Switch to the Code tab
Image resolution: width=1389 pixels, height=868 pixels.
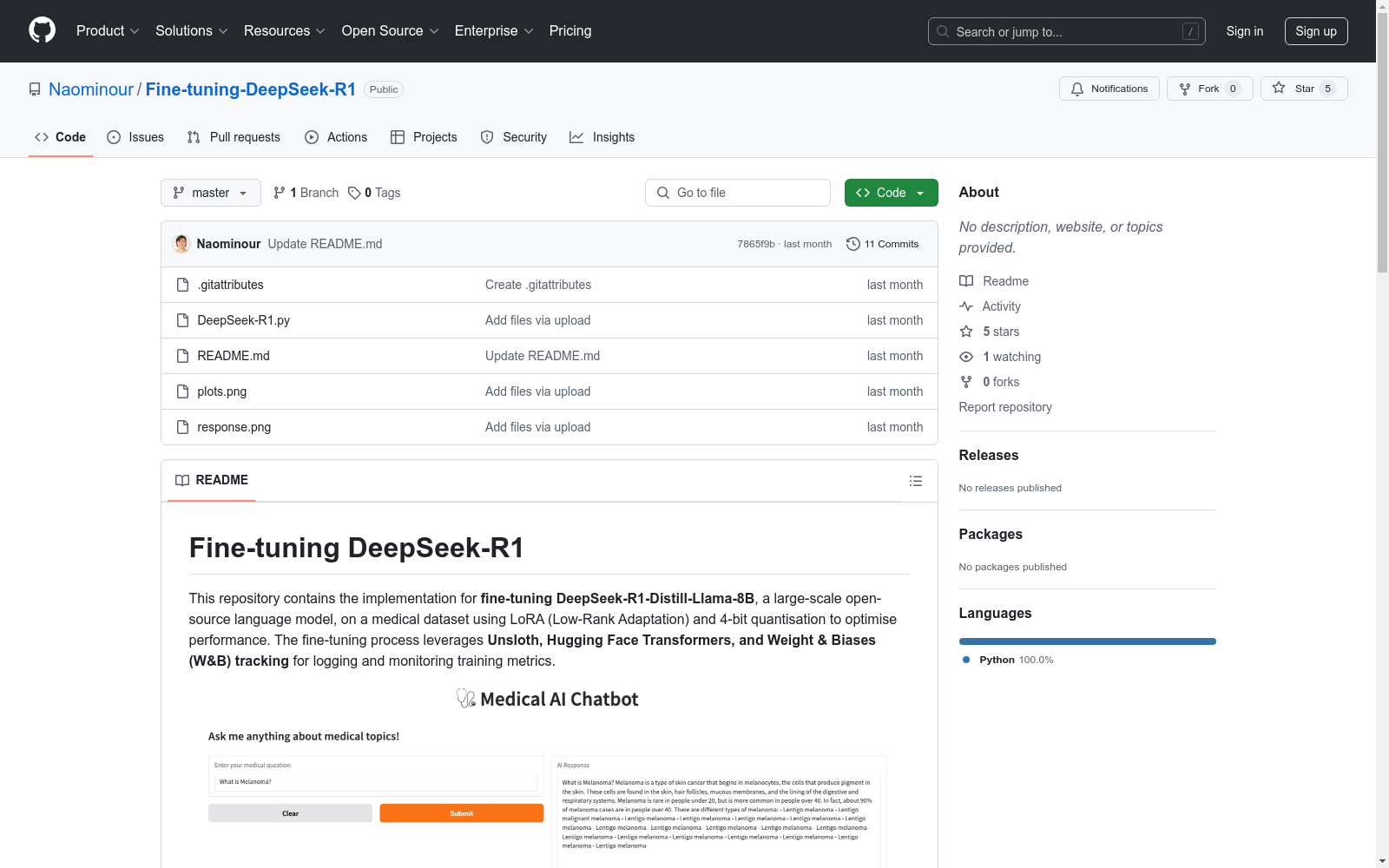point(60,137)
